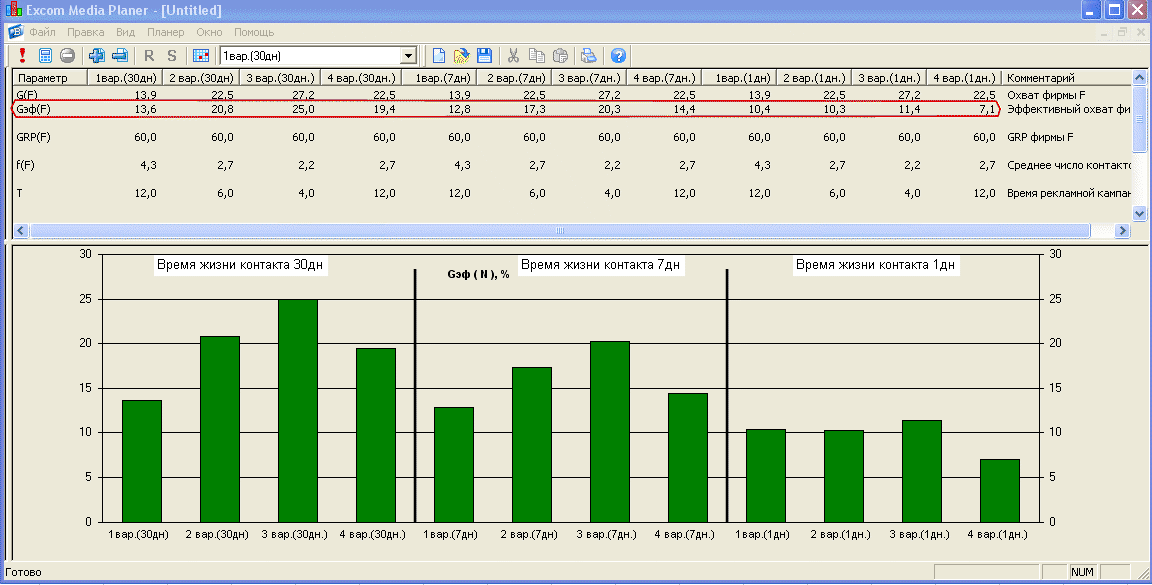This screenshot has height=585, width=1152.
Task: Click the grid table icon in toolbar
Action: 201,56
